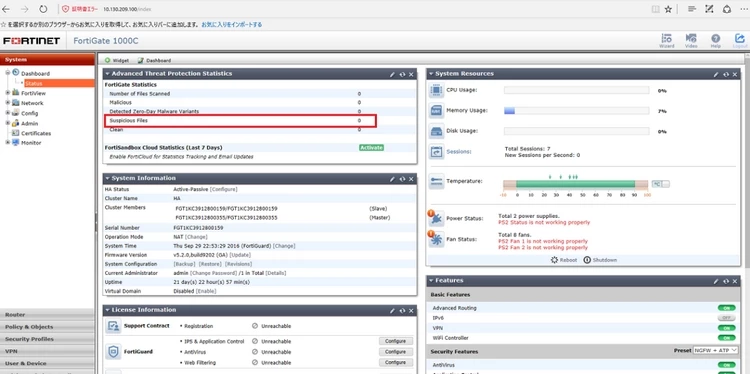The width and height of the screenshot is (750, 374).
Task: Open the Router menu section
Action: click(x=47, y=315)
